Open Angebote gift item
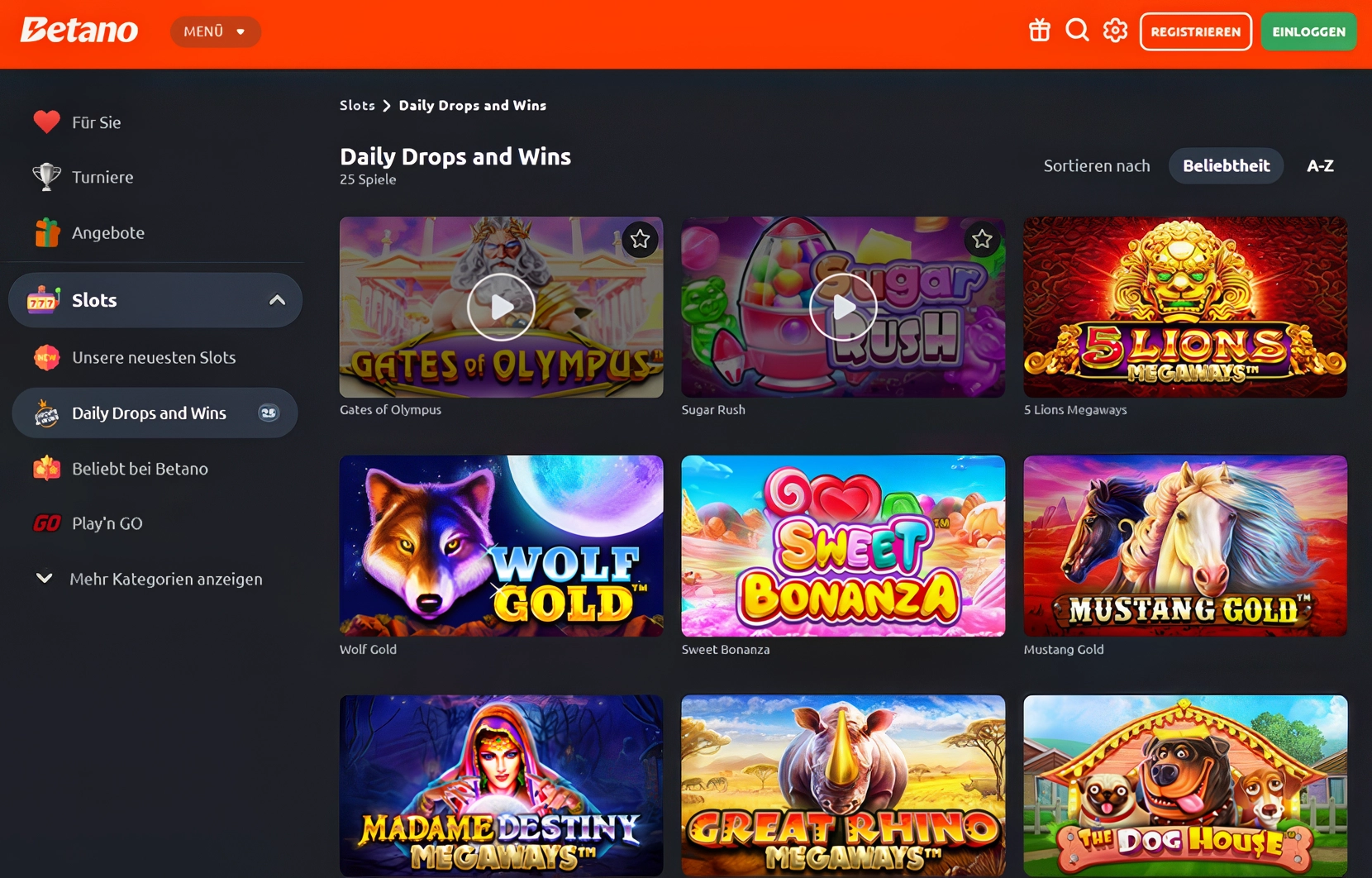 [x=107, y=233]
